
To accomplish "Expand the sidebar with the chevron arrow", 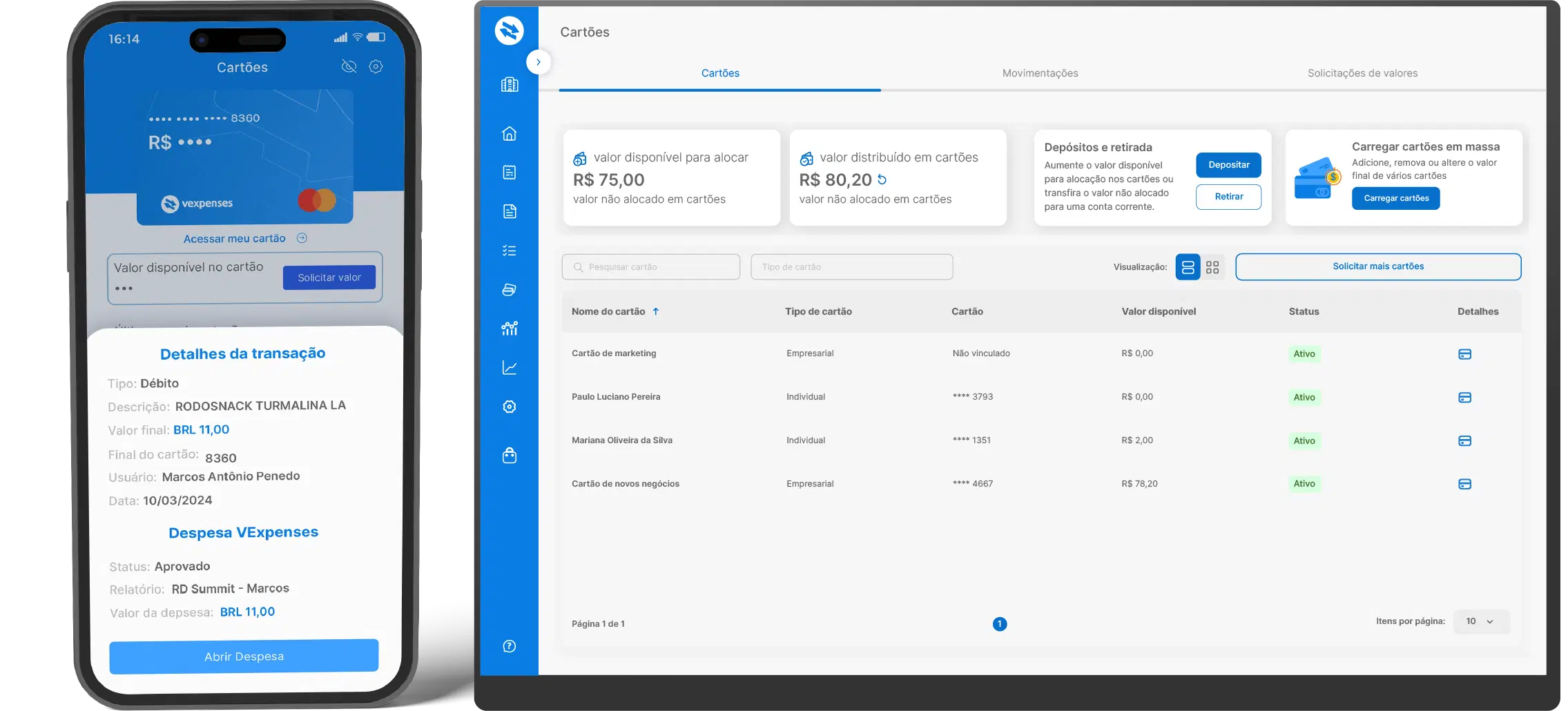I will point(538,62).
